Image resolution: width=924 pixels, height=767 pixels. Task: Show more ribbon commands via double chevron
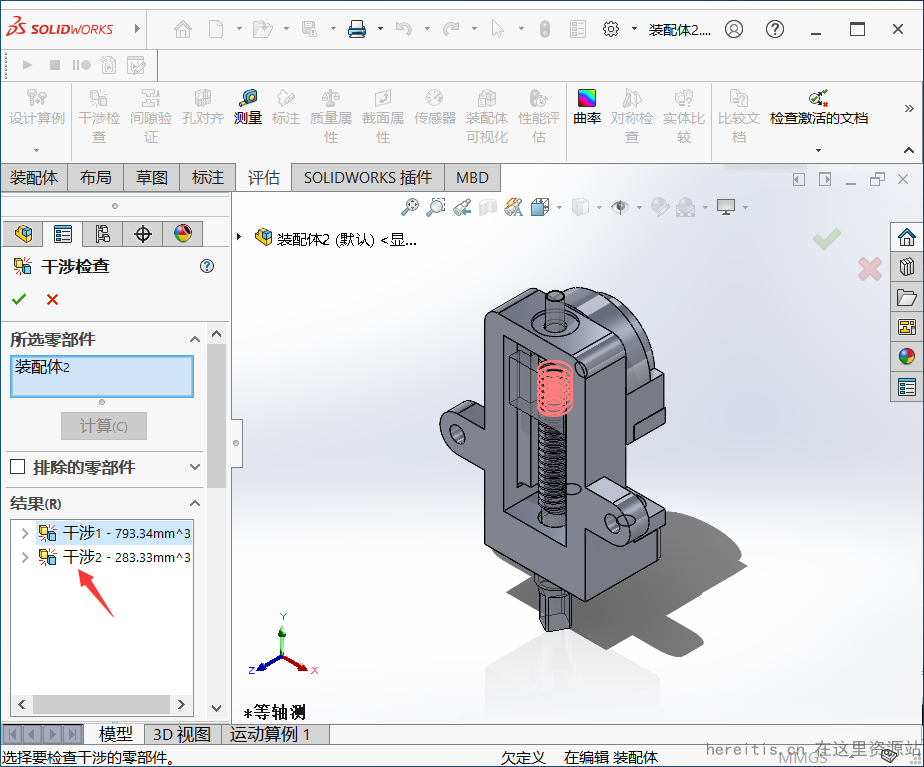[909, 108]
